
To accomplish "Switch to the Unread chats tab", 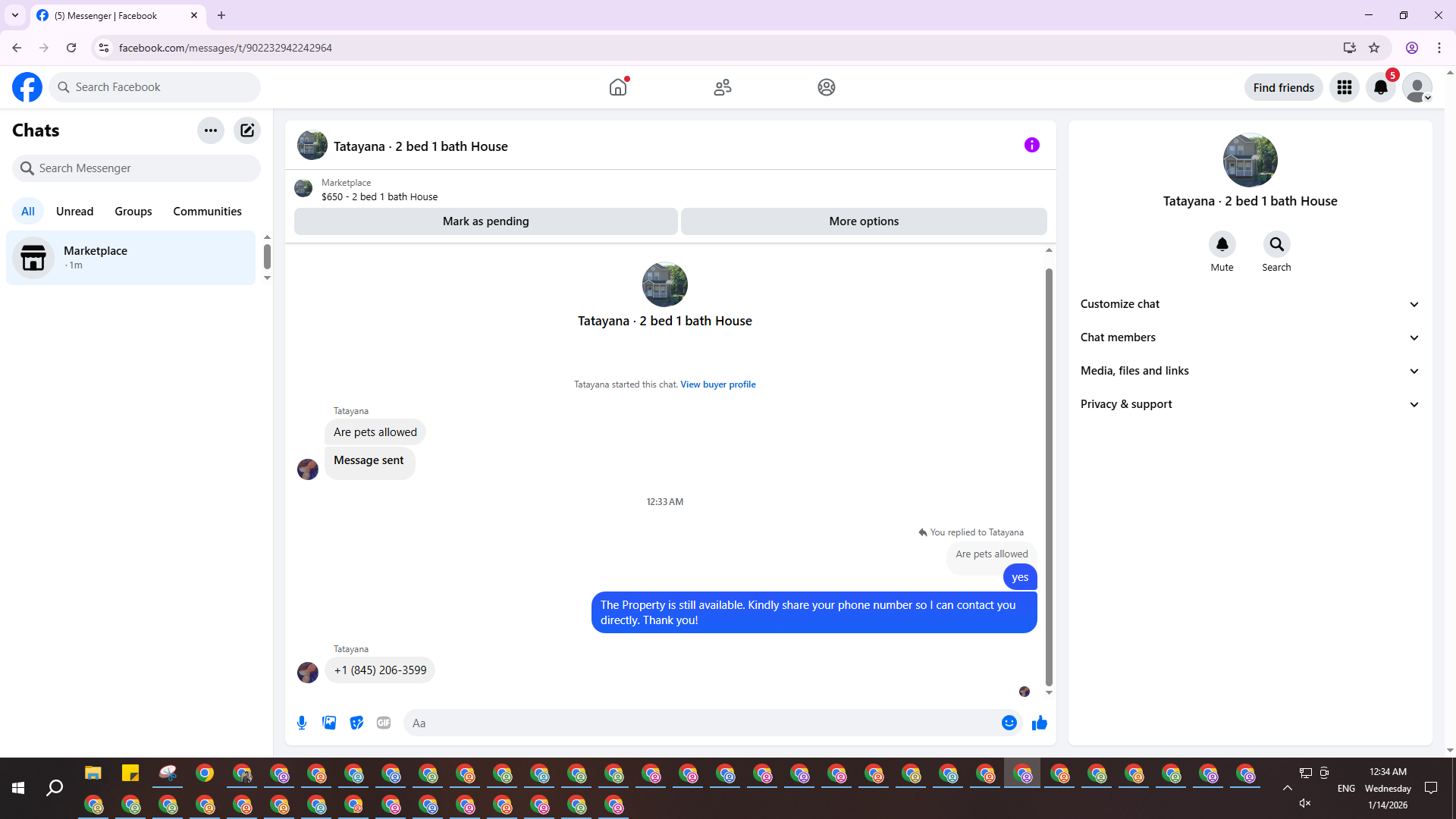I will [x=74, y=212].
